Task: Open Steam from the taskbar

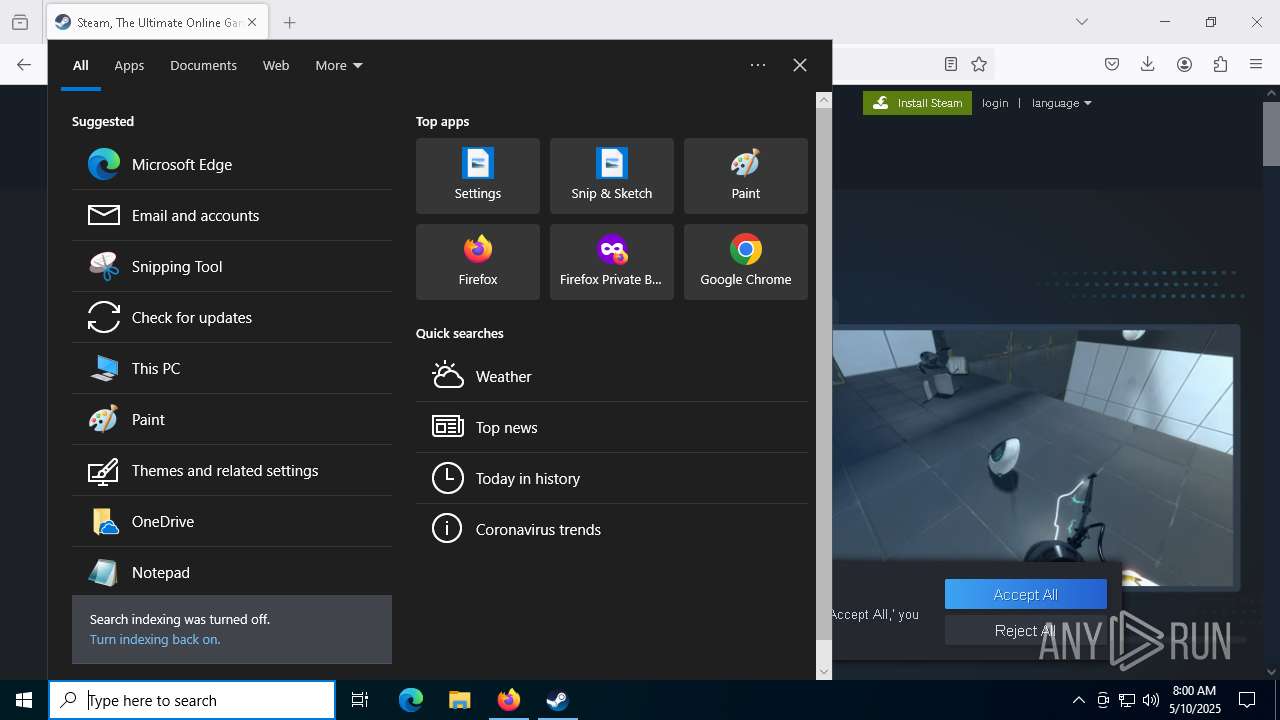Action: pyautogui.click(x=557, y=700)
